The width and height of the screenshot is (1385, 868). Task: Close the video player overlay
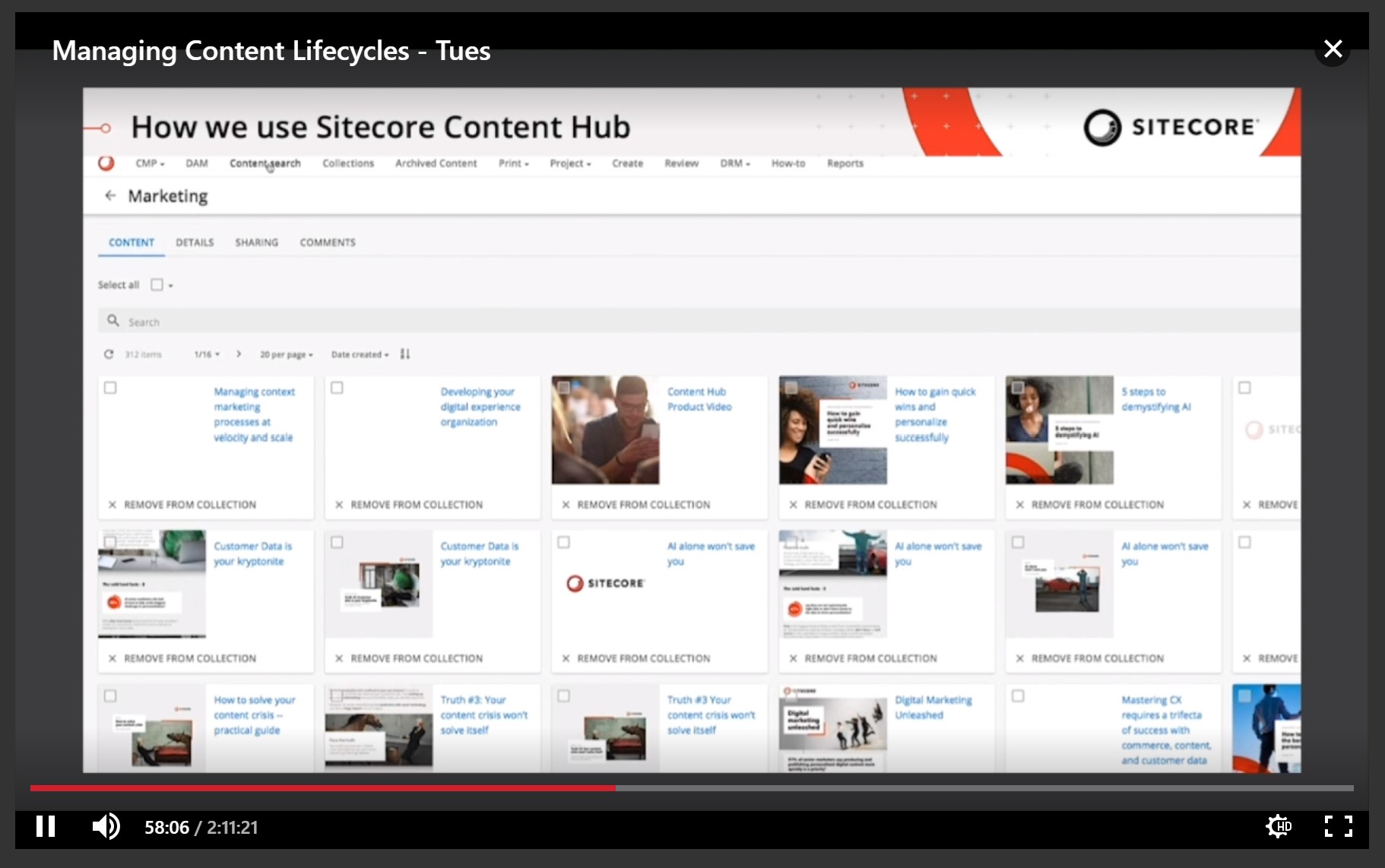tap(1333, 49)
